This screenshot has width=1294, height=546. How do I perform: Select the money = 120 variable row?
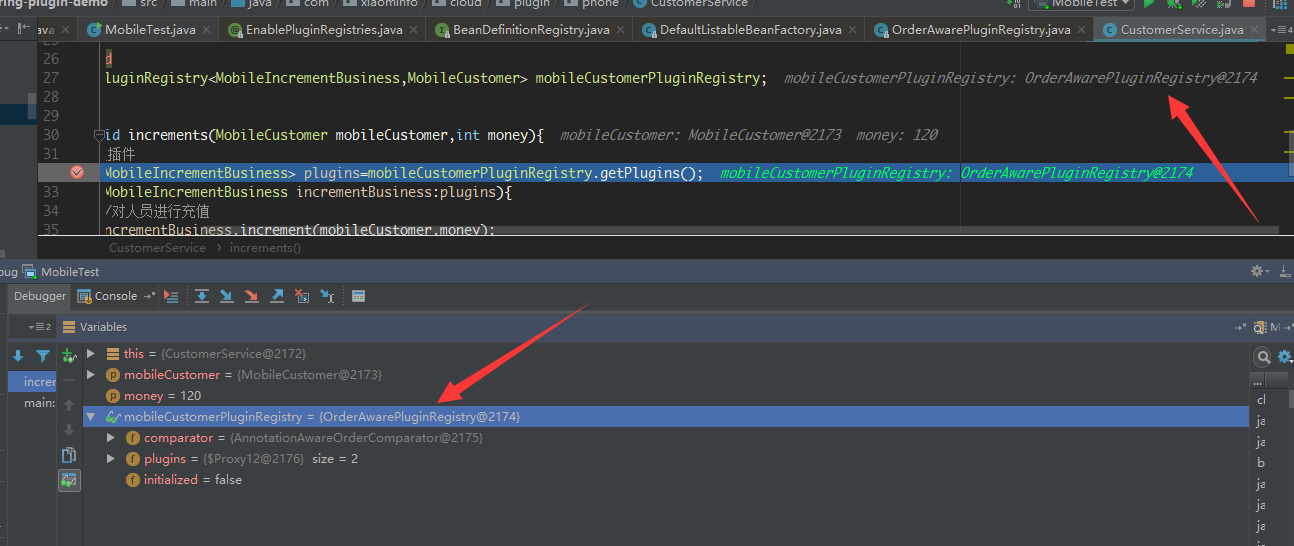click(x=160, y=396)
